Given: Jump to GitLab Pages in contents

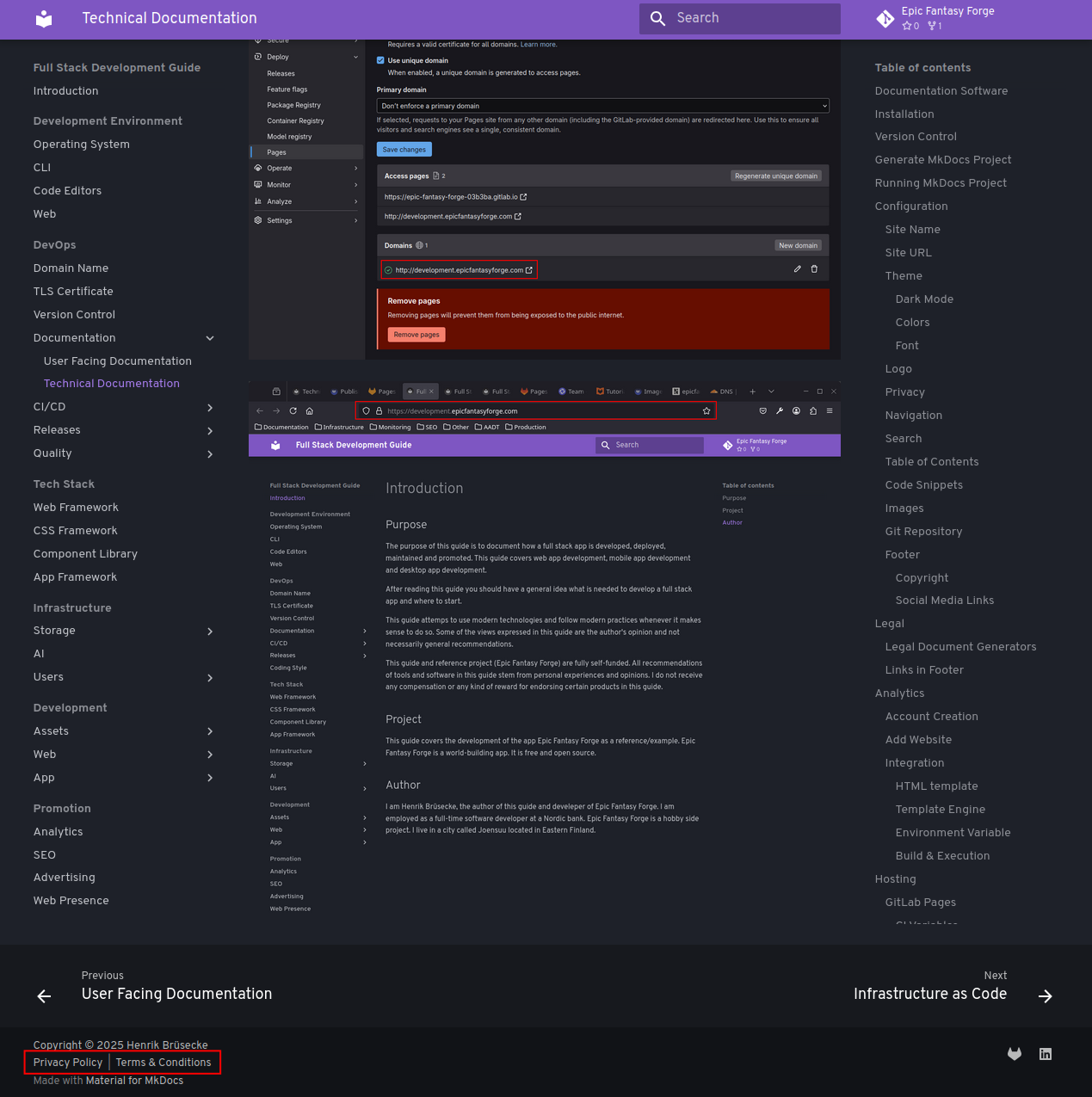Looking at the screenshot, I should 921,903.
